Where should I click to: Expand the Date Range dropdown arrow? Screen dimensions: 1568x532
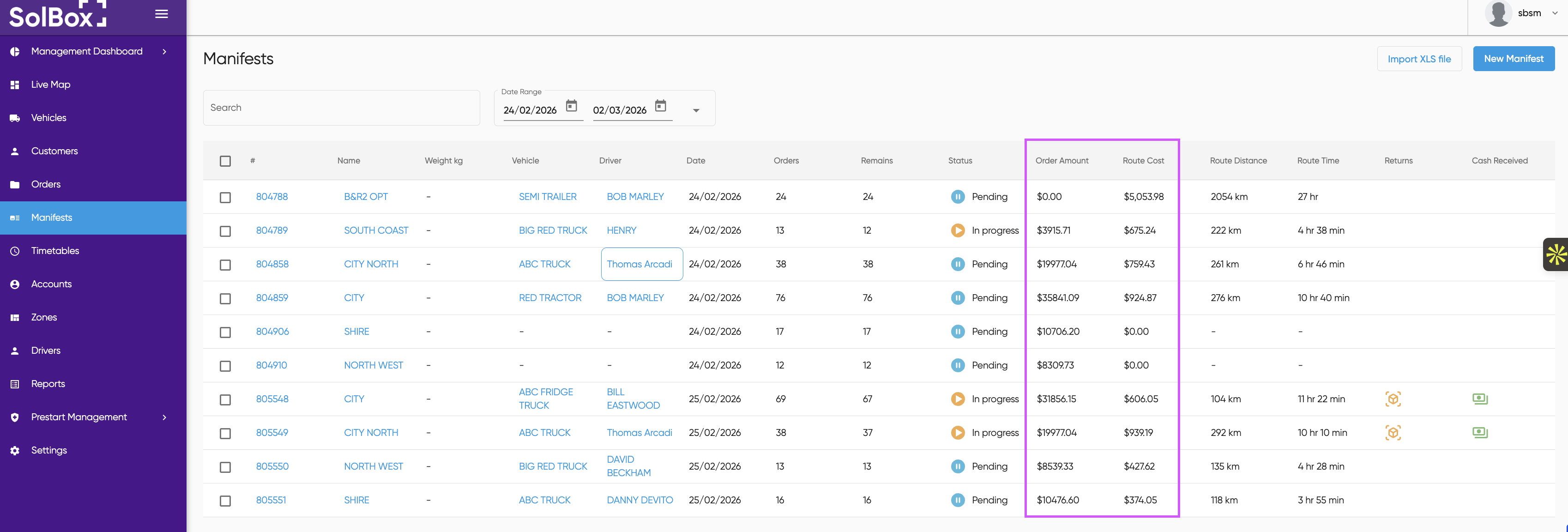(x=696, y=110)
